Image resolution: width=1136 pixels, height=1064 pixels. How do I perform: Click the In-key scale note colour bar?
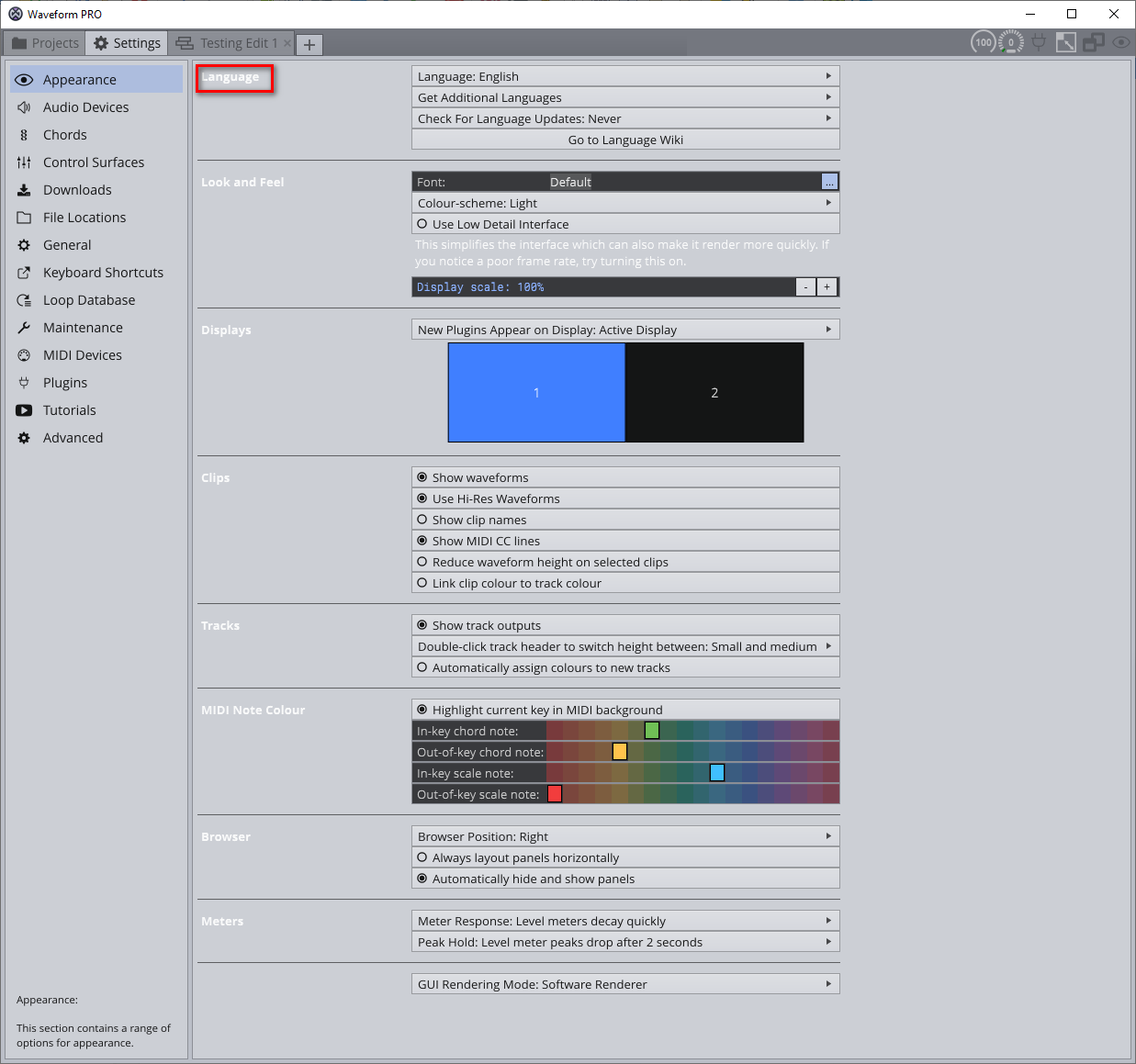[x=693, y=773]
